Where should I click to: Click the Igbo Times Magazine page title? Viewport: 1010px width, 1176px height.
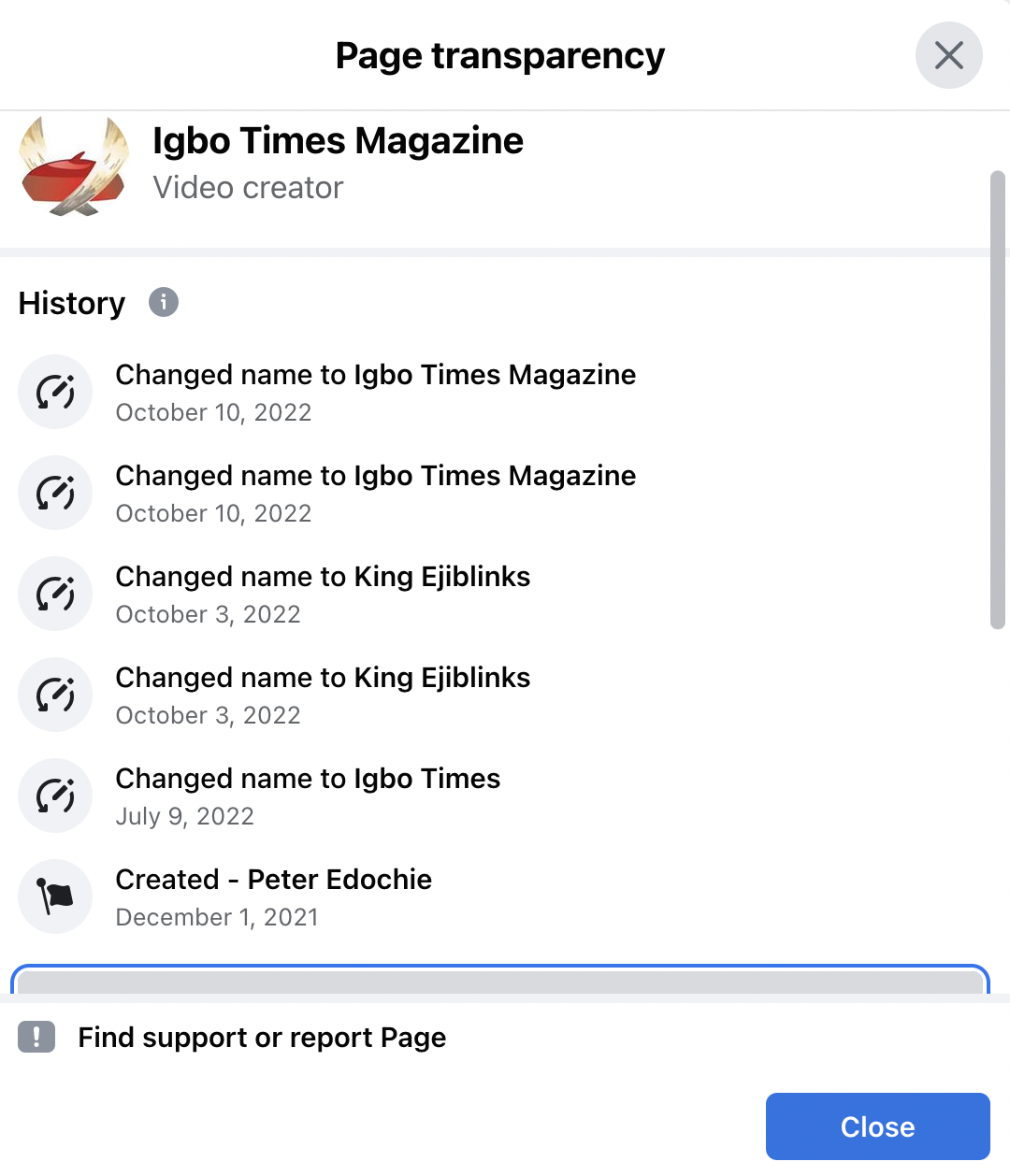click(338, 141)
